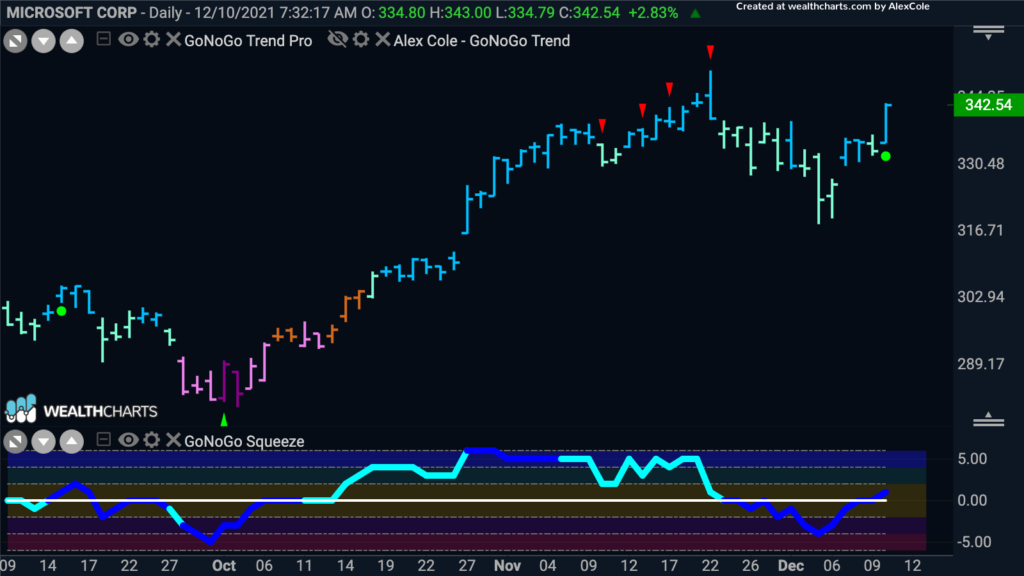Show the hidden Alex Cole GoNoGo Trend indicator
Viewport: 1024px width, 576px height.
tap(338, 39)
